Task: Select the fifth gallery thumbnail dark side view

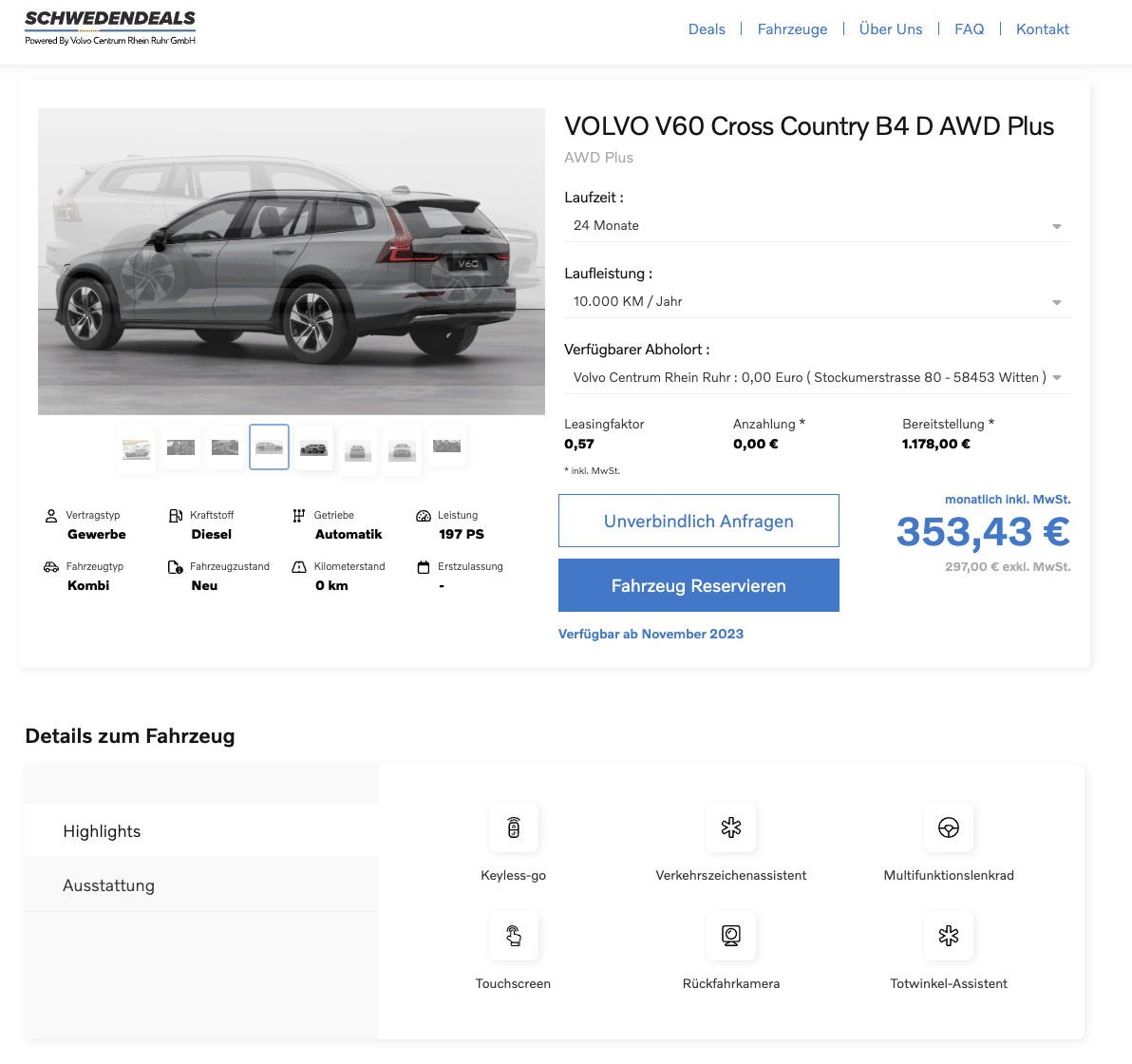Action: point(313,448)
